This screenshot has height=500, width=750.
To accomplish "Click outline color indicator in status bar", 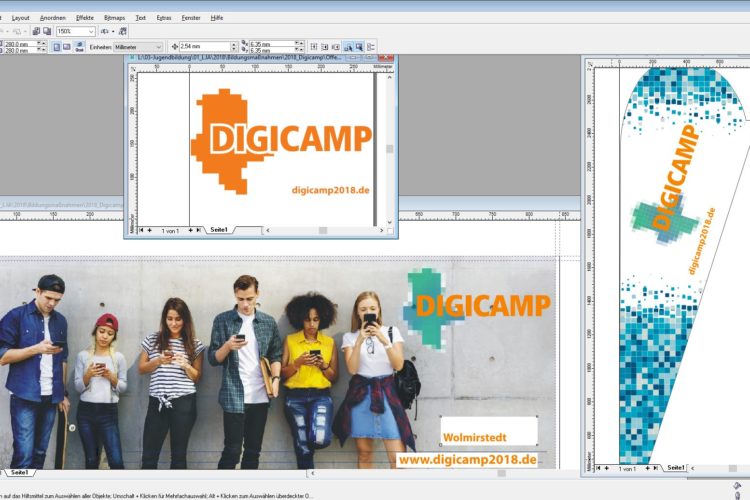I will click(x=738, y=496).
